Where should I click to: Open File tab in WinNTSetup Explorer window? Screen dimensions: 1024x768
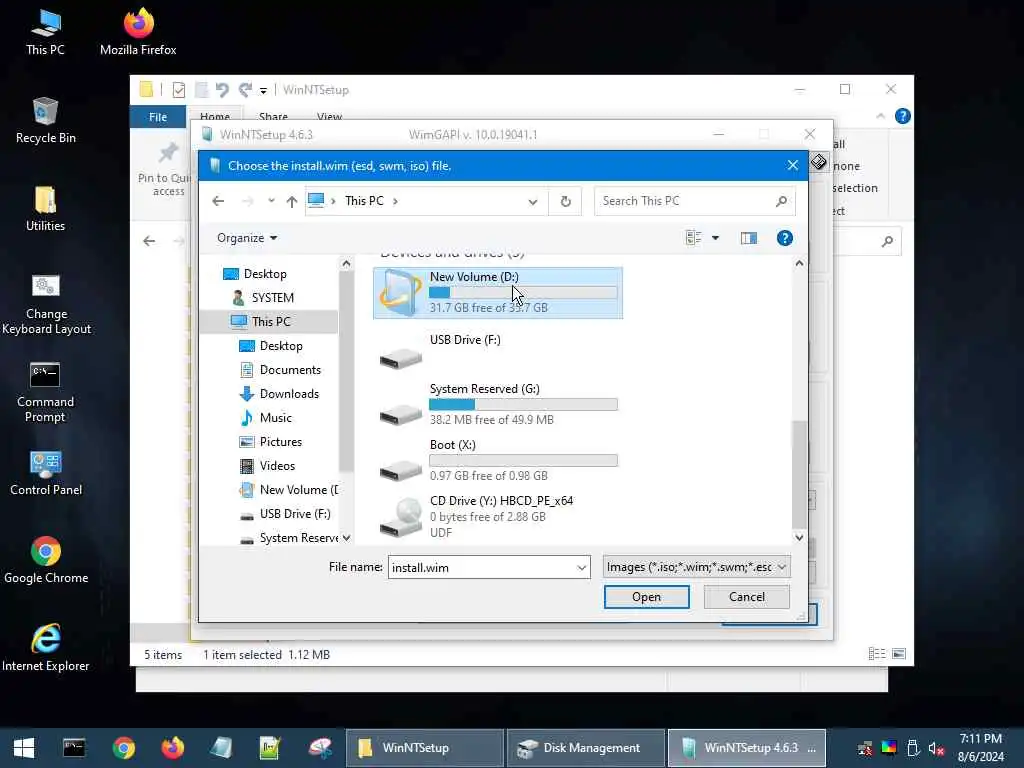[158, 117]
